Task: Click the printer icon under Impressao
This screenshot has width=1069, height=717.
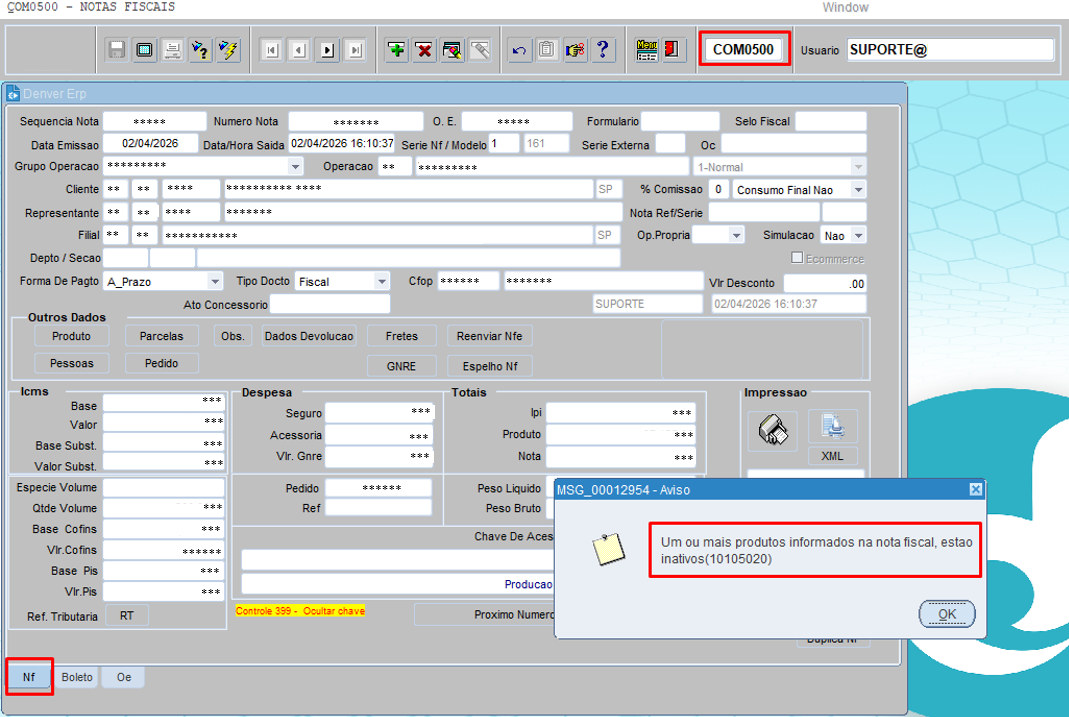Action: [772, 429]
